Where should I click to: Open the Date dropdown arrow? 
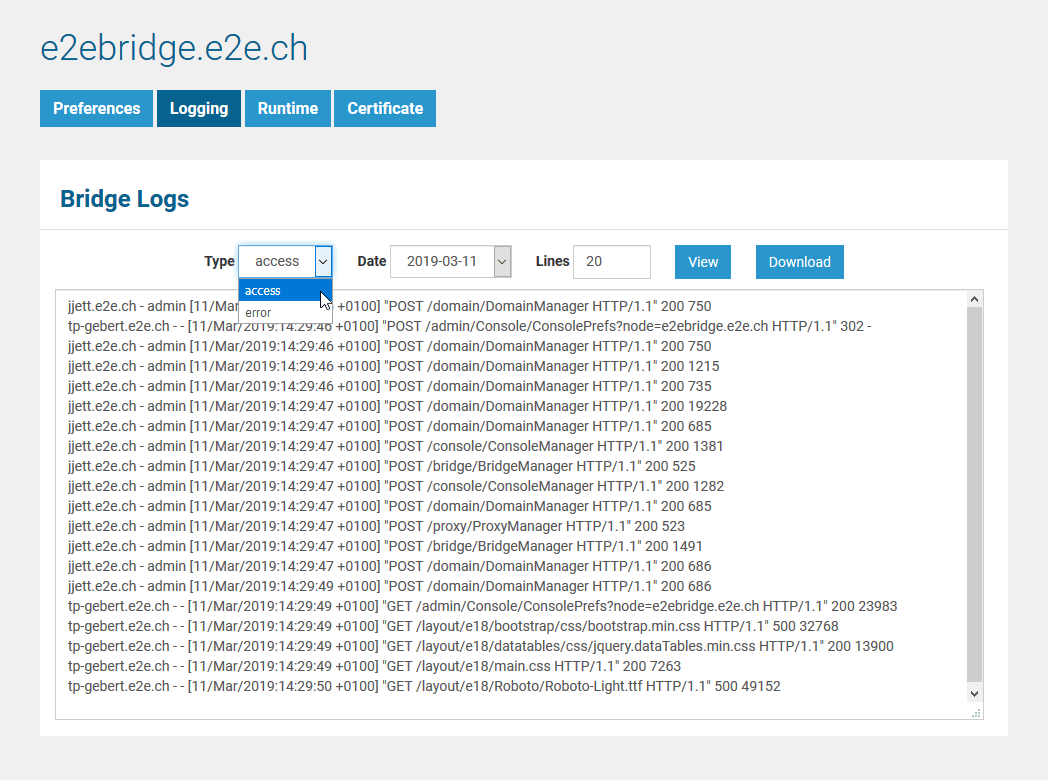click(503, 261)
